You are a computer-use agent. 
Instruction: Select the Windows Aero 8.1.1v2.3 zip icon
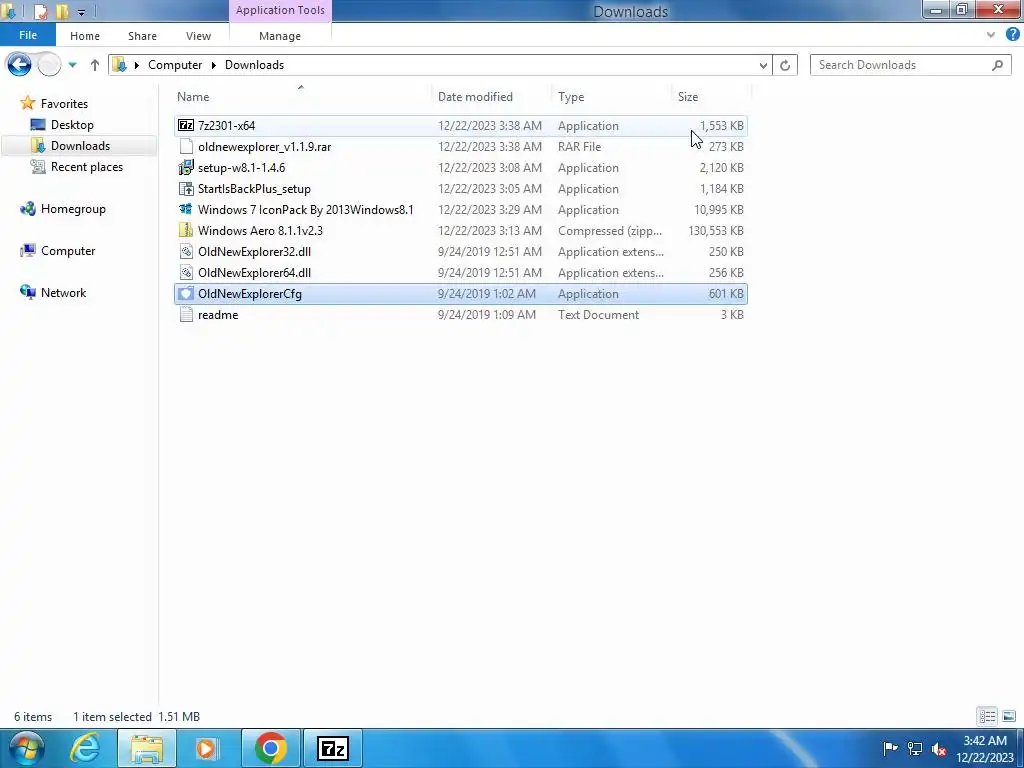pyautogui.click(x=186, y=231)
